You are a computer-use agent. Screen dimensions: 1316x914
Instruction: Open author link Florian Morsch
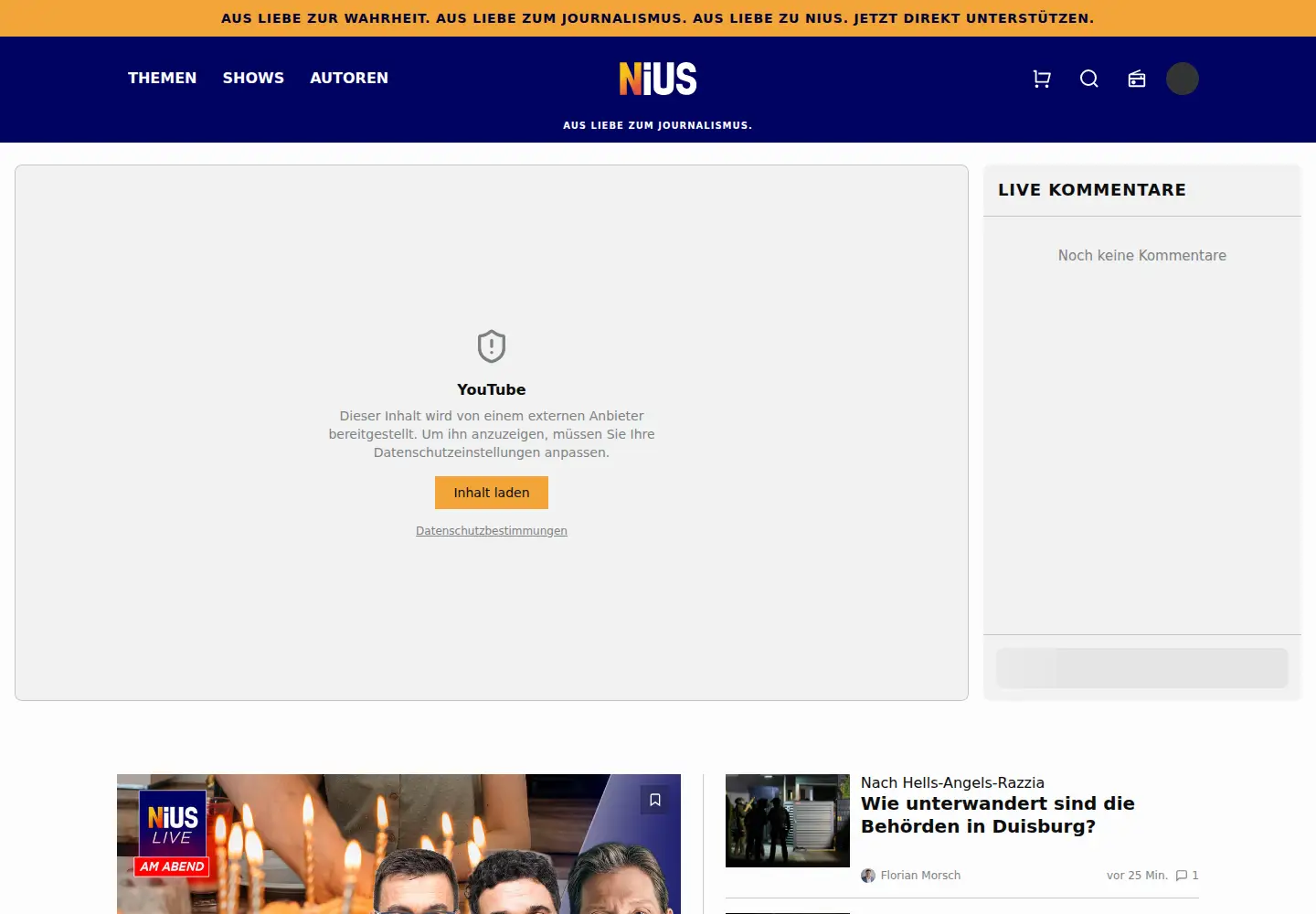click(x=920, y=876)
